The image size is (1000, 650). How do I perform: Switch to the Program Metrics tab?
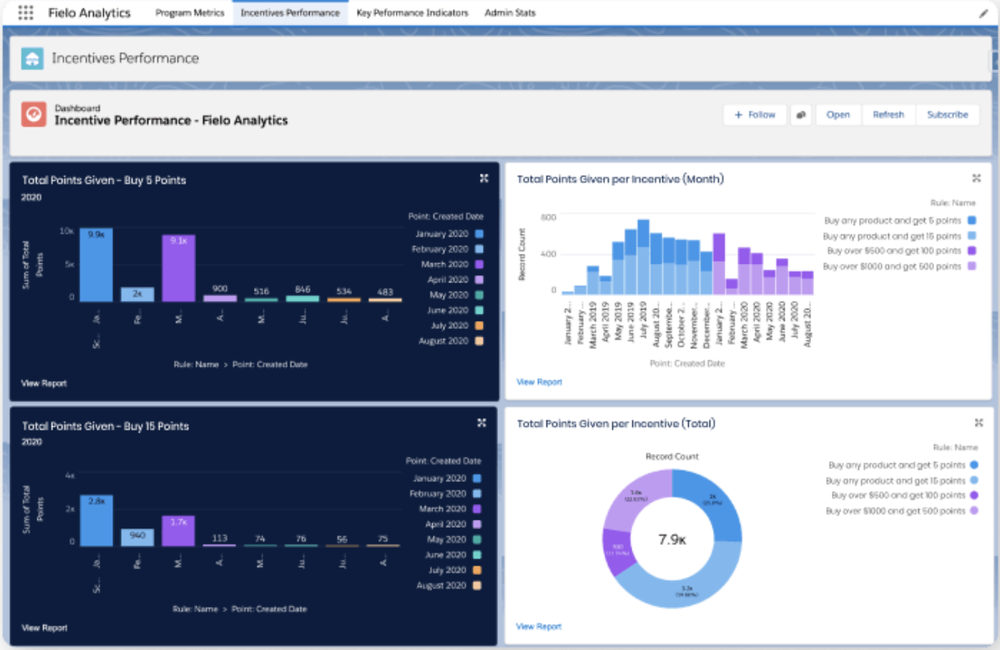tap(189, 13)
